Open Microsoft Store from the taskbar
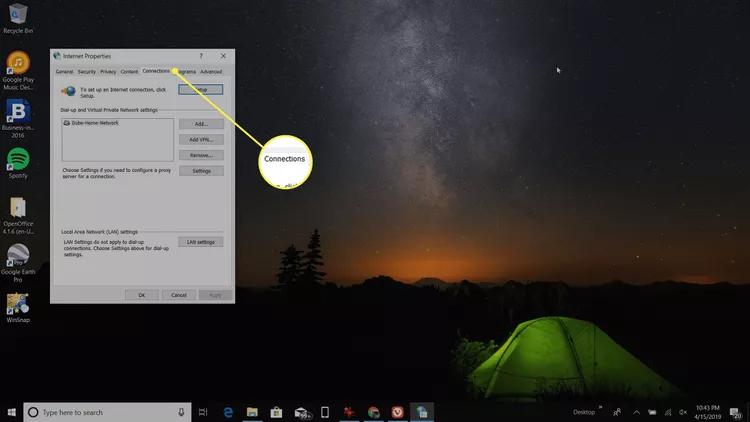The width and height of the screenshot is (750, 422). pos(276,412)
